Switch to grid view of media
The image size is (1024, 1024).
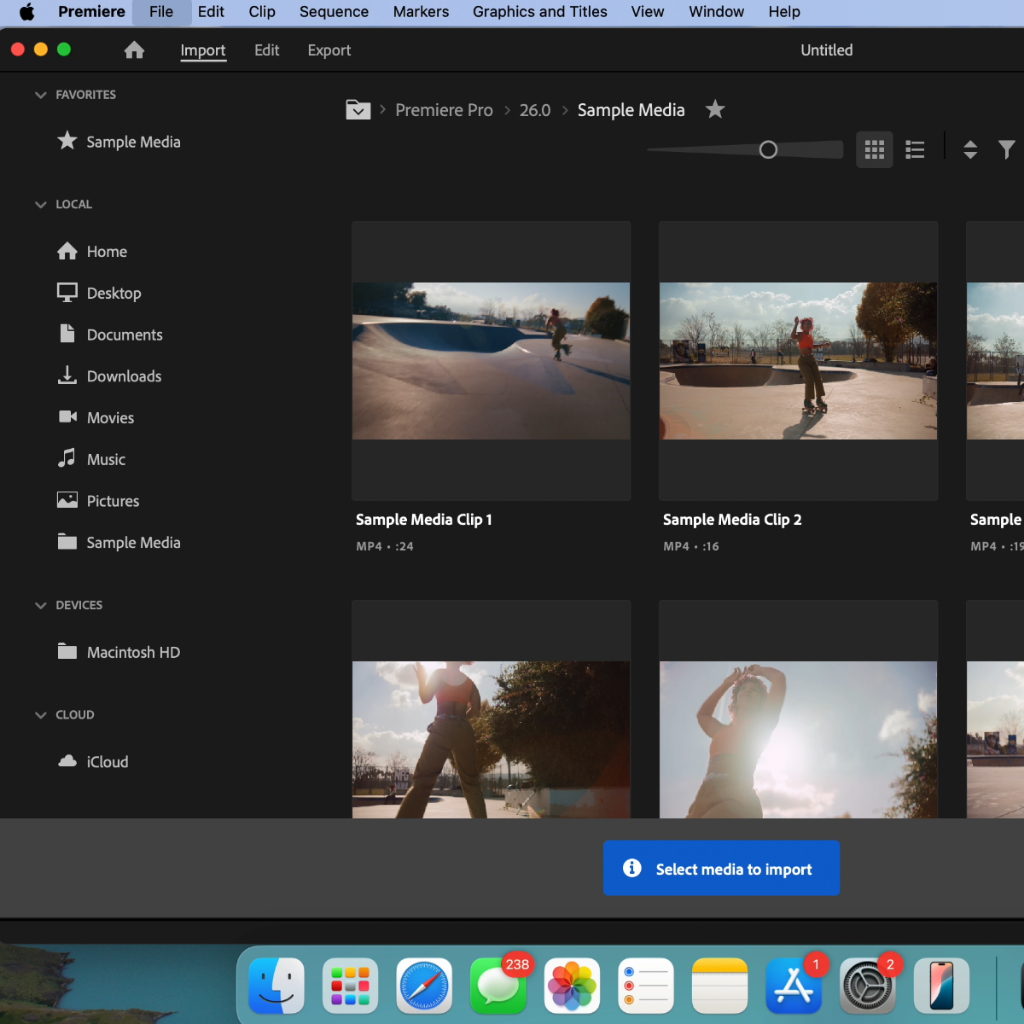pyautogui.click(x=874, y=150)
